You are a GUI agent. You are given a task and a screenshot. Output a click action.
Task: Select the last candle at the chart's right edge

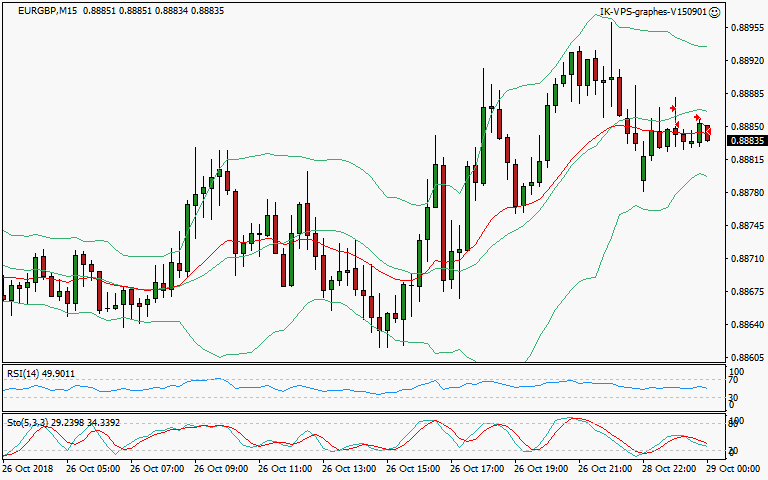click(x=707, y=132)
